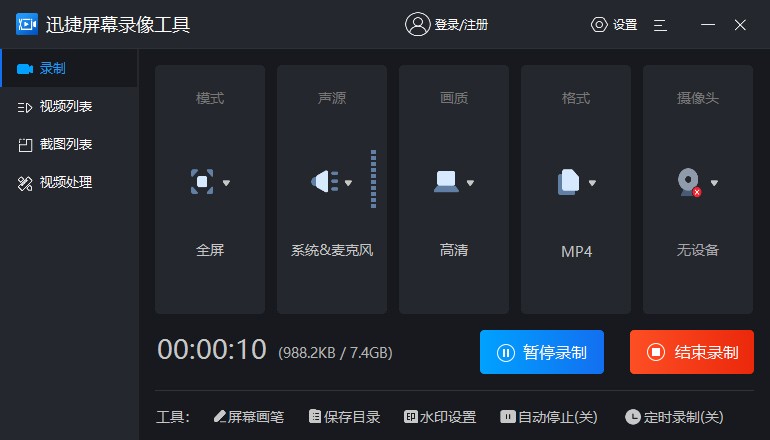The image size is (770, 440).
Task: Click the speaker sound source icon
Action: pos(325,181)
